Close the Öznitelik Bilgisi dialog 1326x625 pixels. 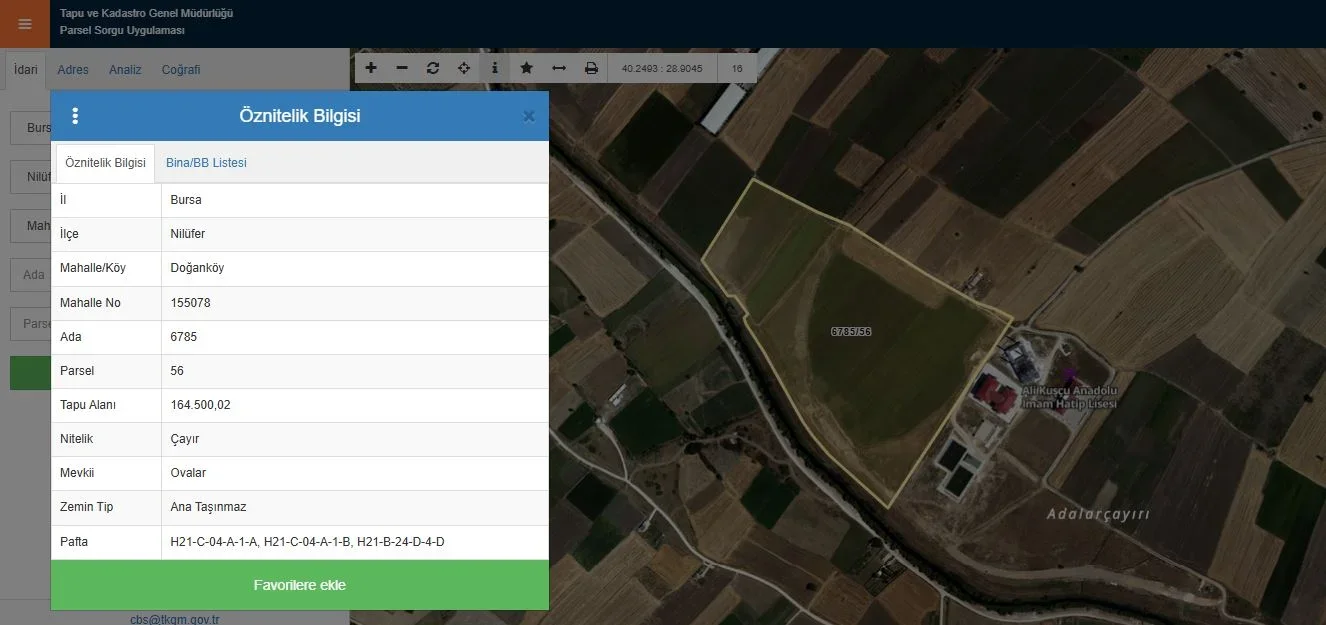click(x=528, y=116)
